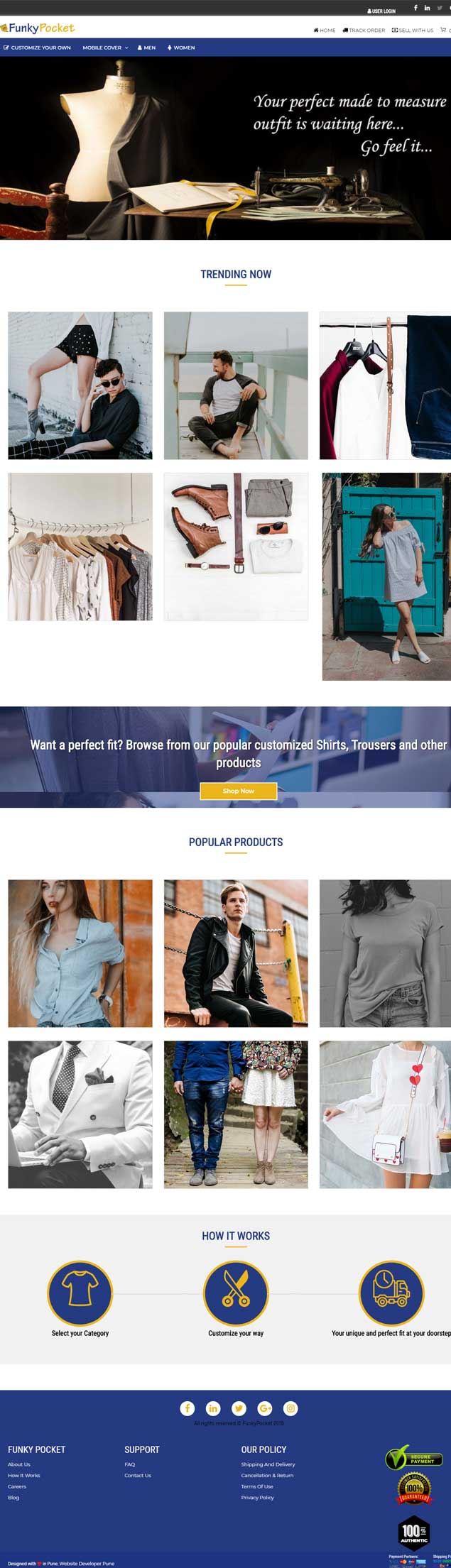Viewport: 451px width, 1568px height.
Task: Open Facebook icon in footer social row
Action: click(x=187, y=1408)
